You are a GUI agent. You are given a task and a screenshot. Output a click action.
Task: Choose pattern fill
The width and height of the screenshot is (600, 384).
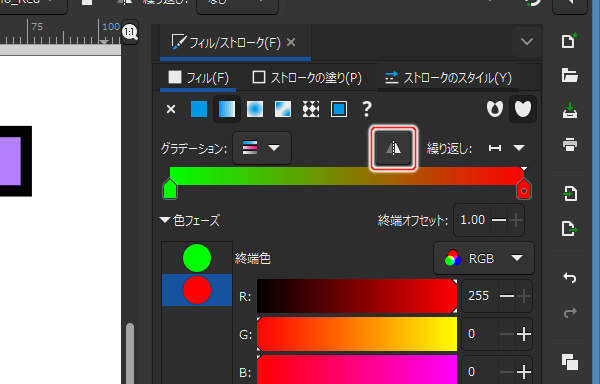coord(311,109)
